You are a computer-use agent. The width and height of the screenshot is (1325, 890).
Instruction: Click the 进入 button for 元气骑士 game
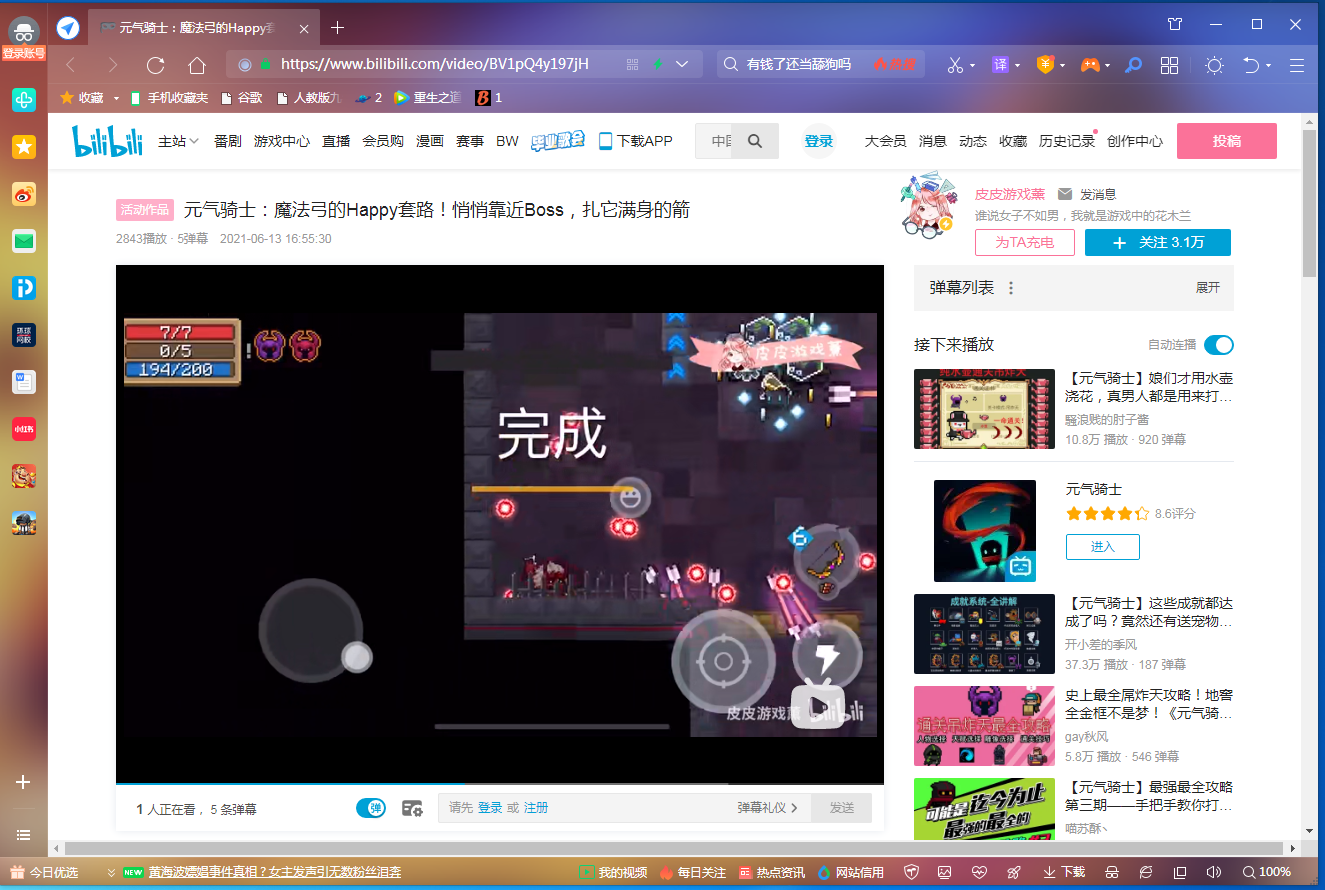1103,547
